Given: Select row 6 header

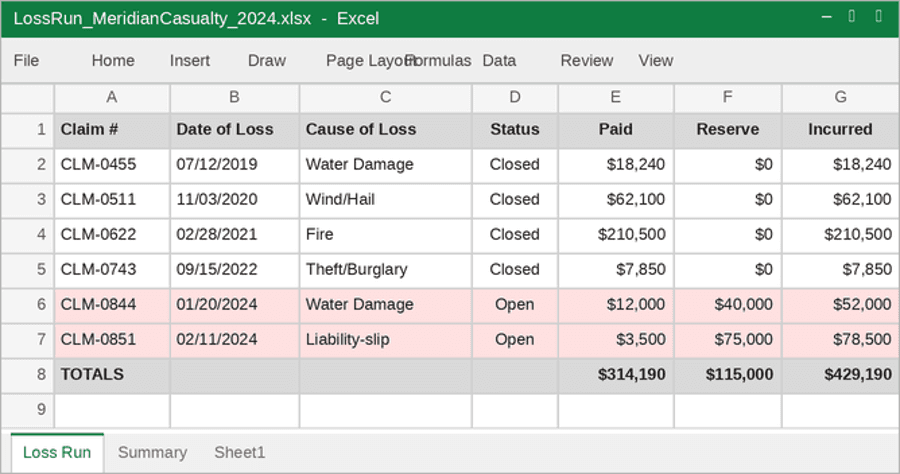Looking at the screenshot, I should click(x=28, y=305).
